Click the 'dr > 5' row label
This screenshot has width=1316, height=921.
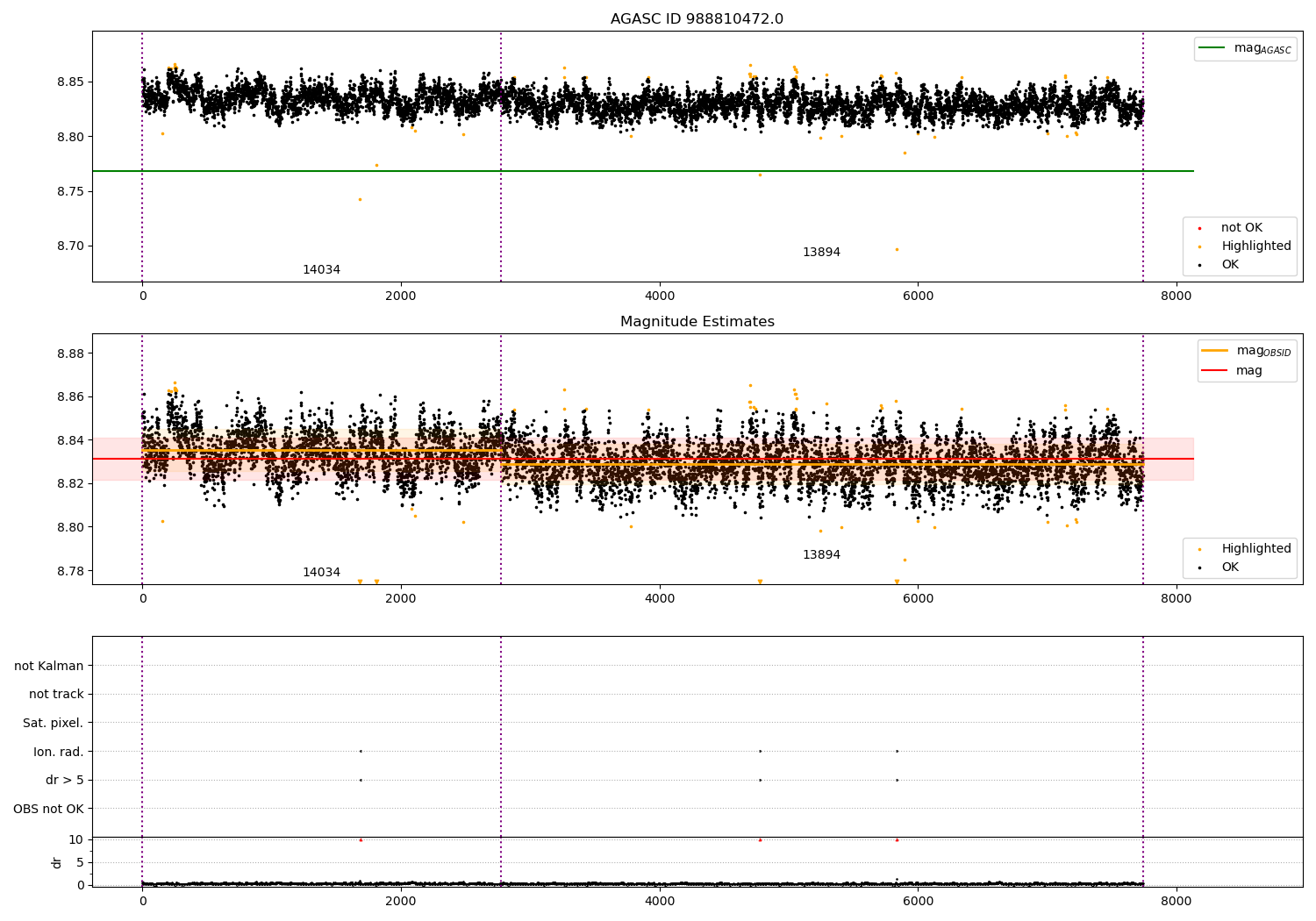point(65,781)
